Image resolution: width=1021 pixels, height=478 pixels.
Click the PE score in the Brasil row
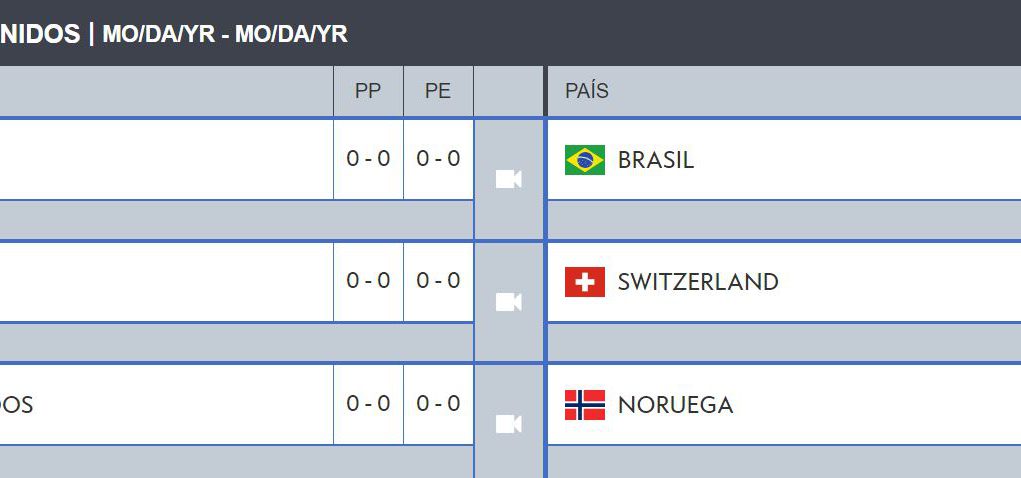pyautogui.click(x=438, y=159)
